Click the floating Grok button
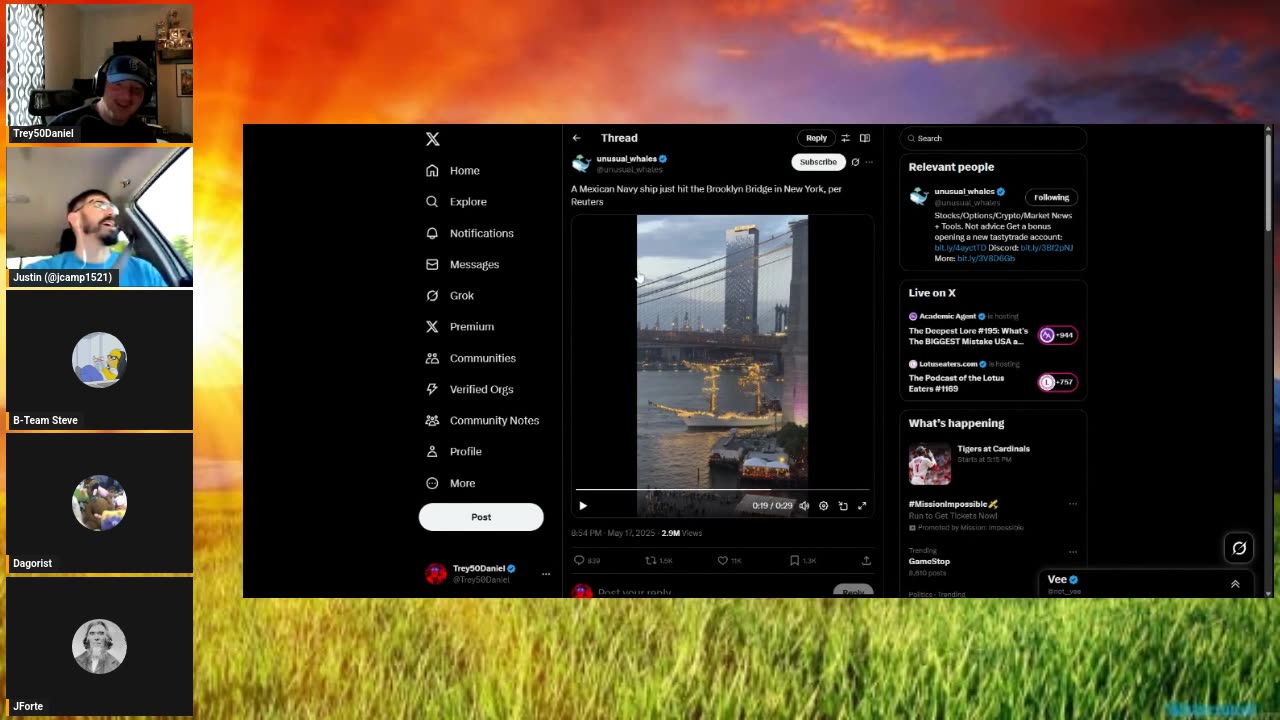Image resolution: width=1280 pixels, height=720 pixels. tap(1239, 548)
